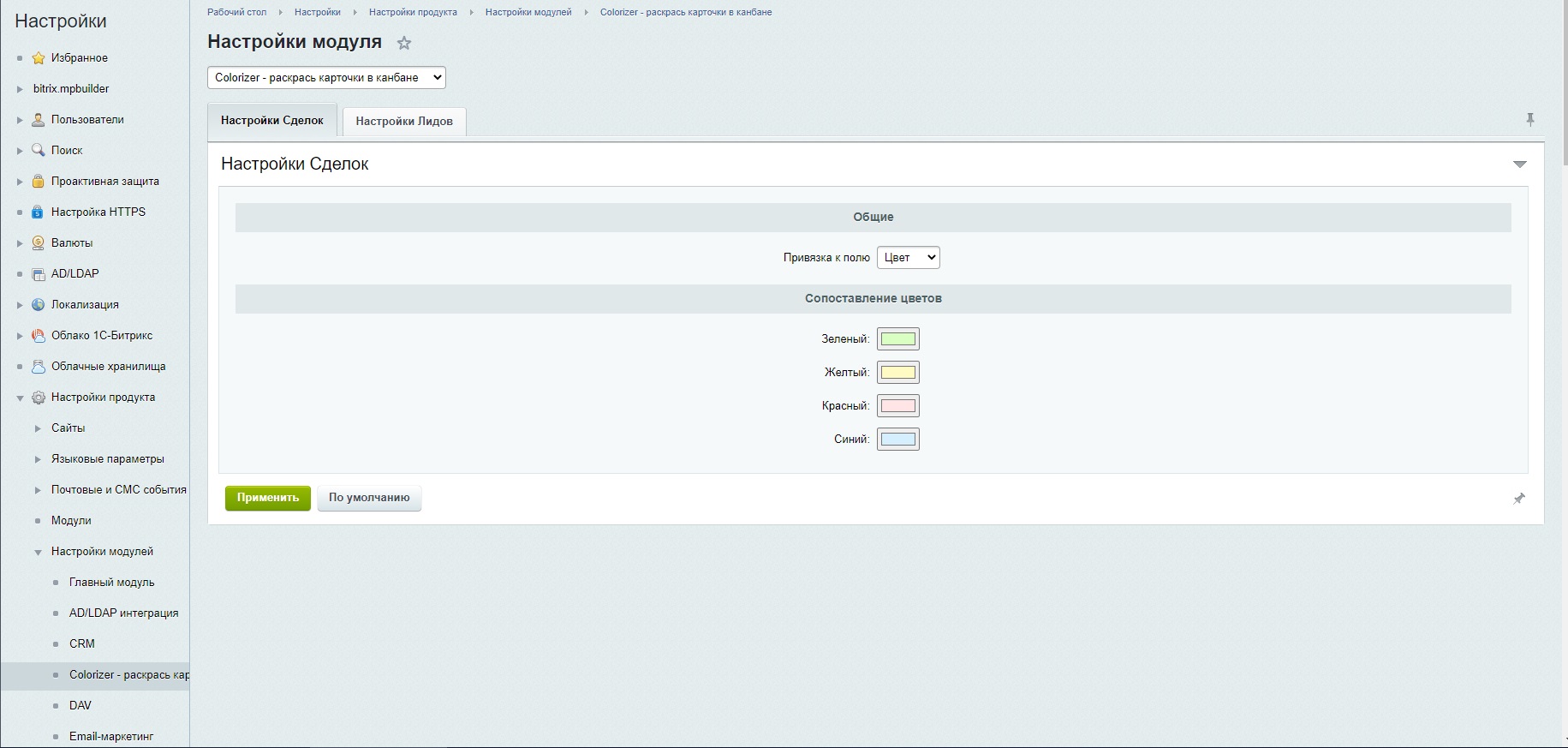Click the Cloud storage icon in sidebar
The width and height of the screenshot is (1568, 748).
[39, 367]
